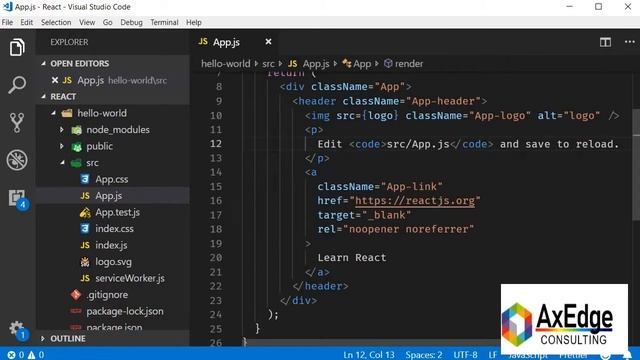Screen dimensions: 640x360
Task: Collapse the Open Editors section
Action: point(44,63)
